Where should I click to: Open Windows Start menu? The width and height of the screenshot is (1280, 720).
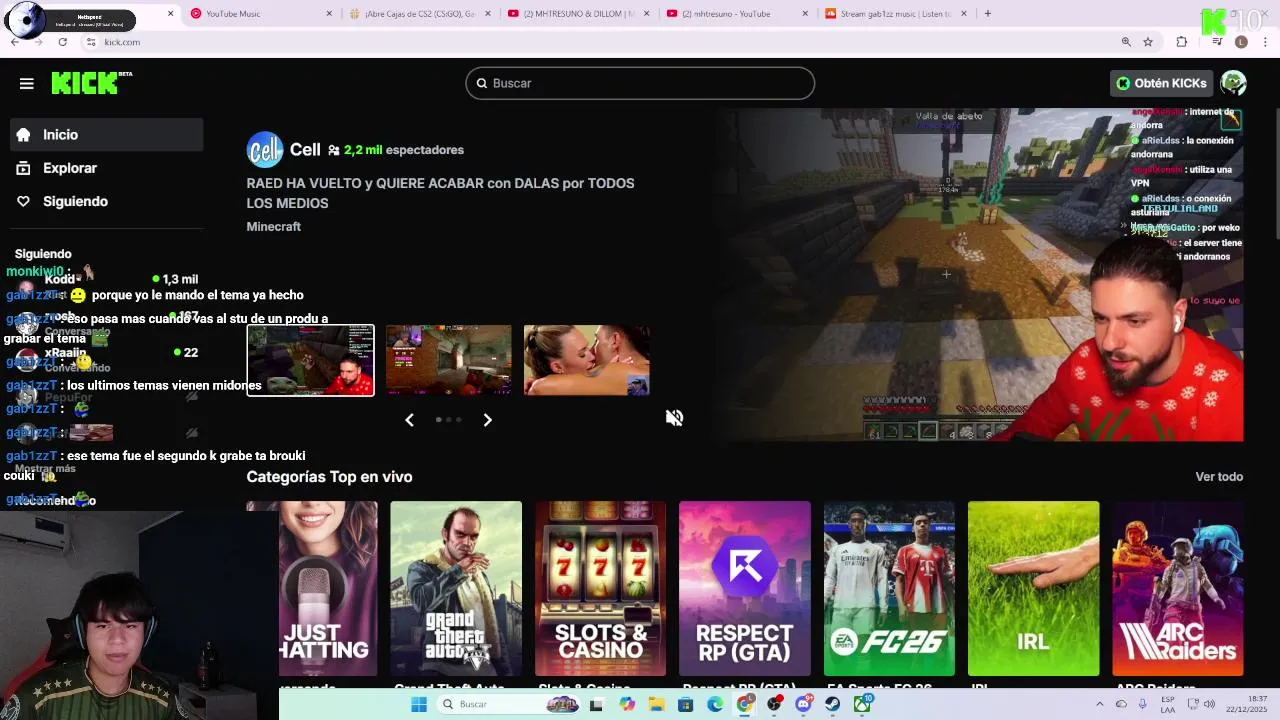tap(419, 705)
